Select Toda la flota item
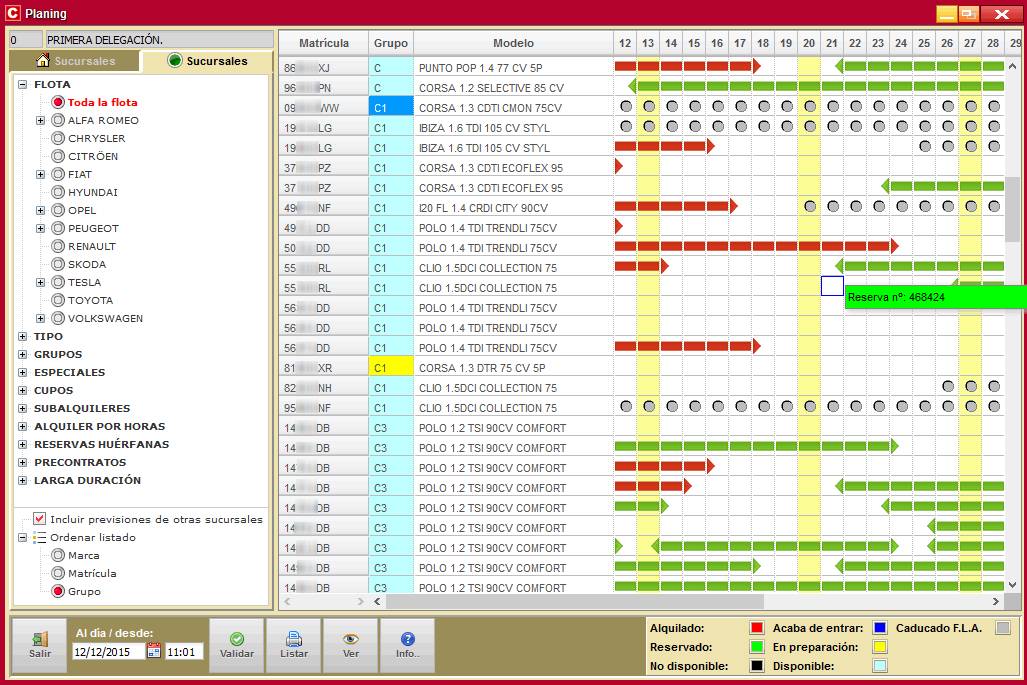This screenshot has height=685, width=1027. coord(102,102)
